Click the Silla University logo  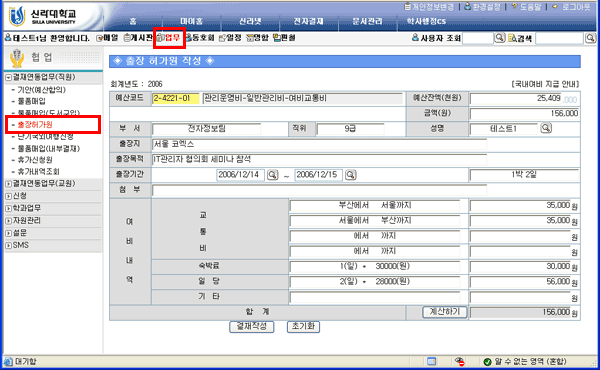42,17
